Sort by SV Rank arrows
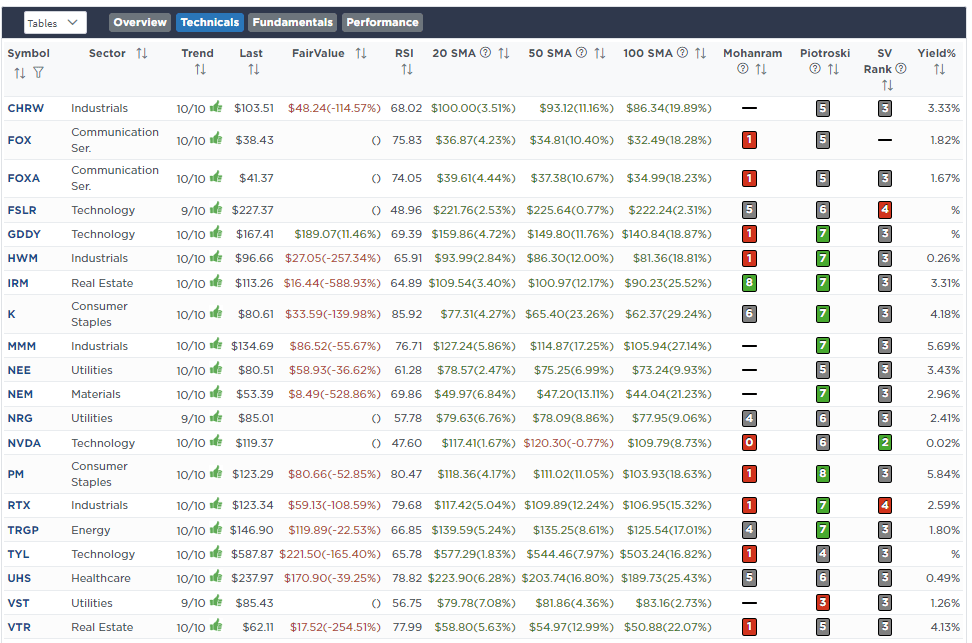The image size is (972, 643). pyautogui.click(x=888, y=86)
